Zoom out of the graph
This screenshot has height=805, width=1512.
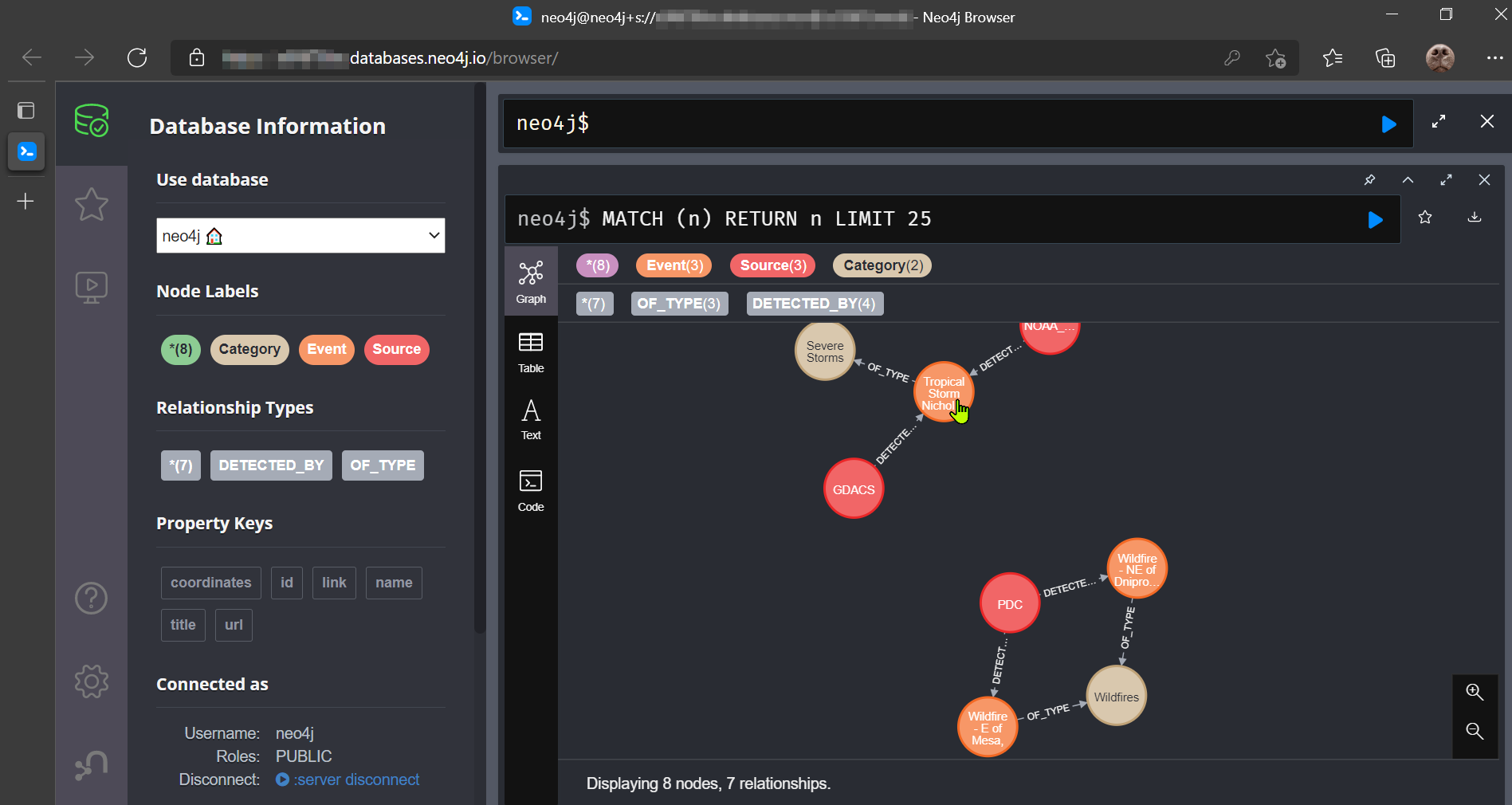pyautogui.click(x=1475, y=731)
